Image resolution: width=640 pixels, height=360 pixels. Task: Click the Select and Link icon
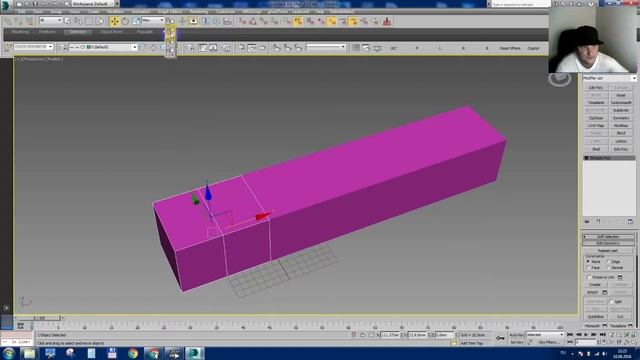[x=7, y=21]
